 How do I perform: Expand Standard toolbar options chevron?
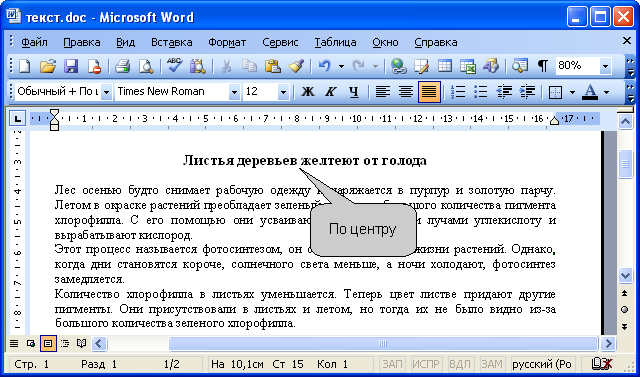pyautogui.click(x=630, y=67)
